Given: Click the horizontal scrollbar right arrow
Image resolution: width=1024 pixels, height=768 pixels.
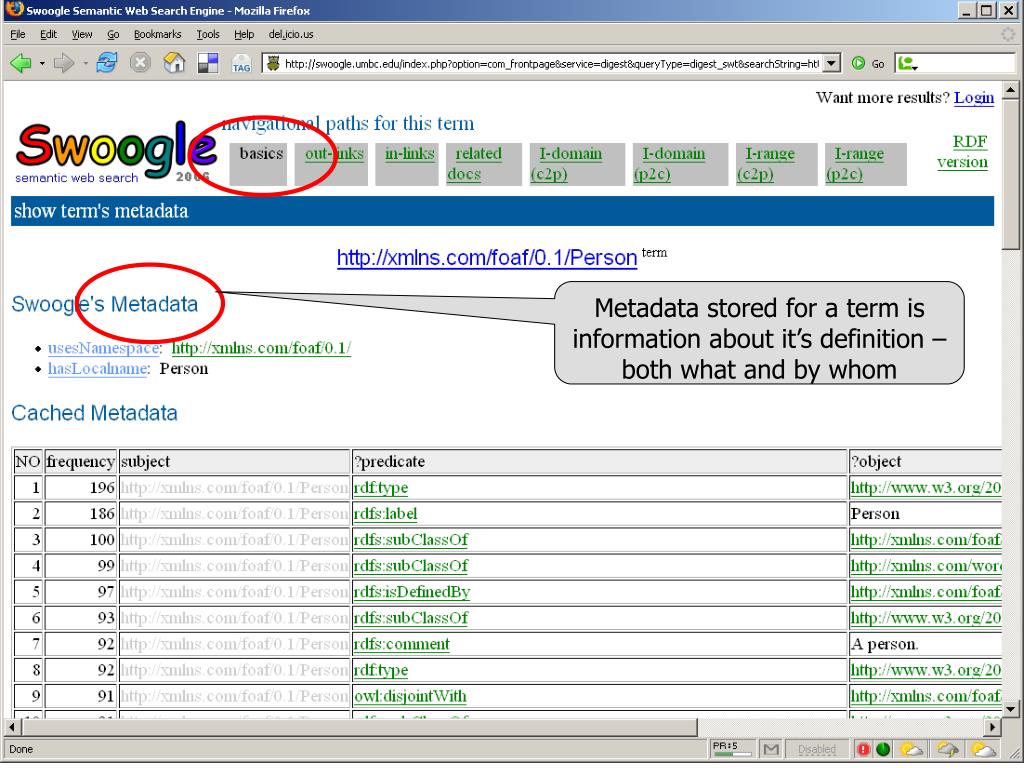Looking at the screenshot, I should (x=993, y=726).
